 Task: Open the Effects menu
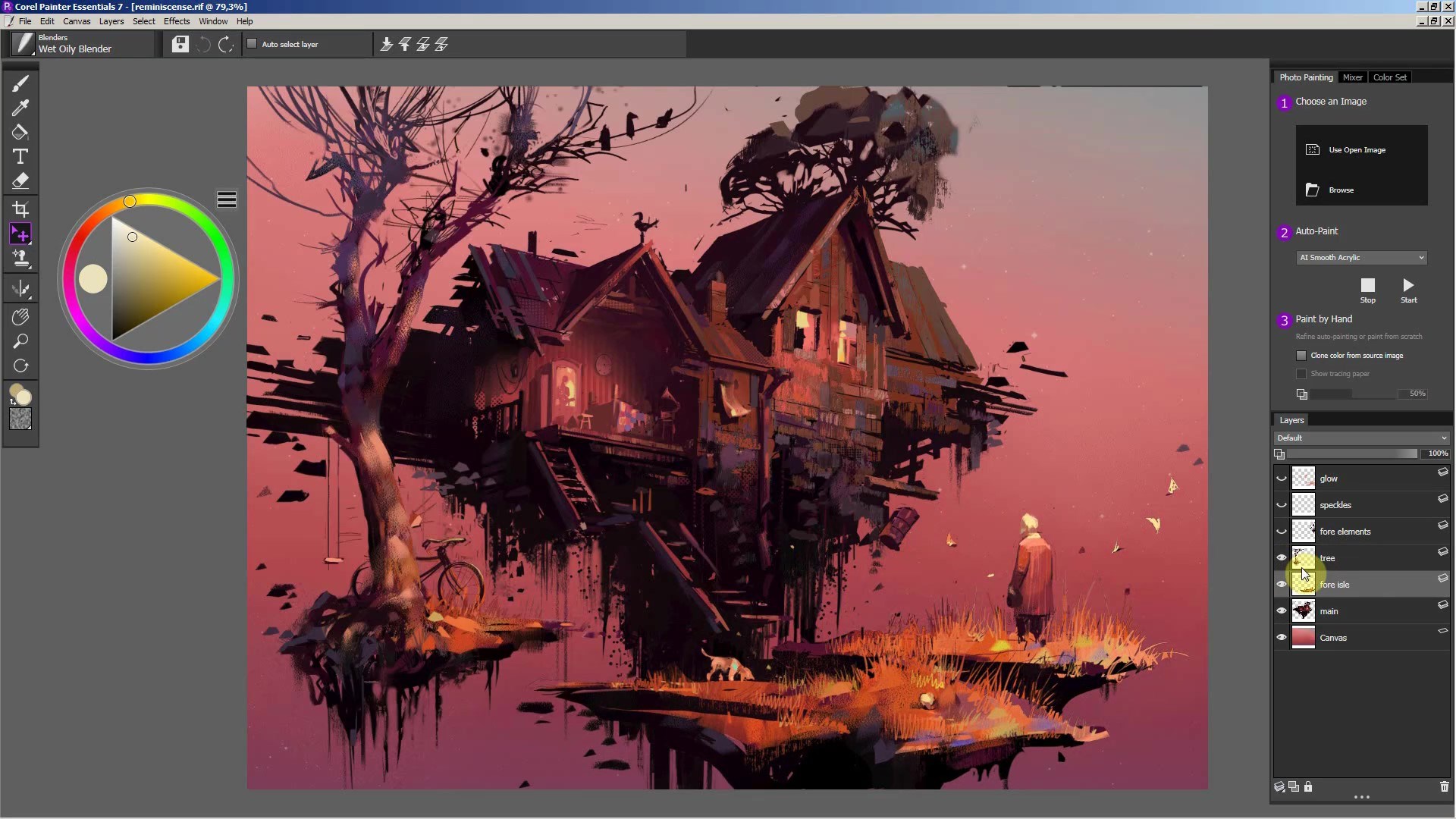(x=177, y=21)
